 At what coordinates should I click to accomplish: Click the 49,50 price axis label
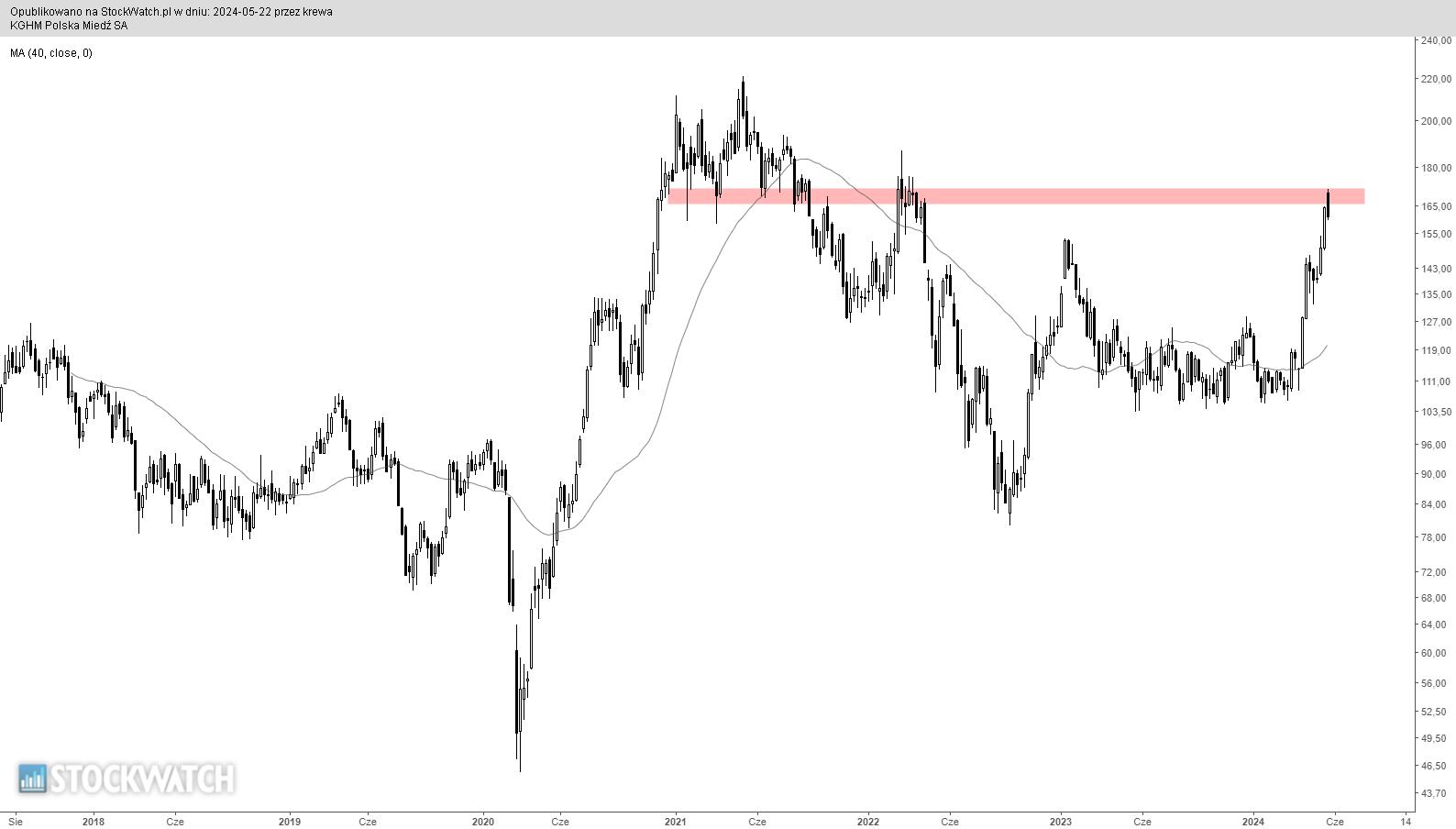[1433, 738]
